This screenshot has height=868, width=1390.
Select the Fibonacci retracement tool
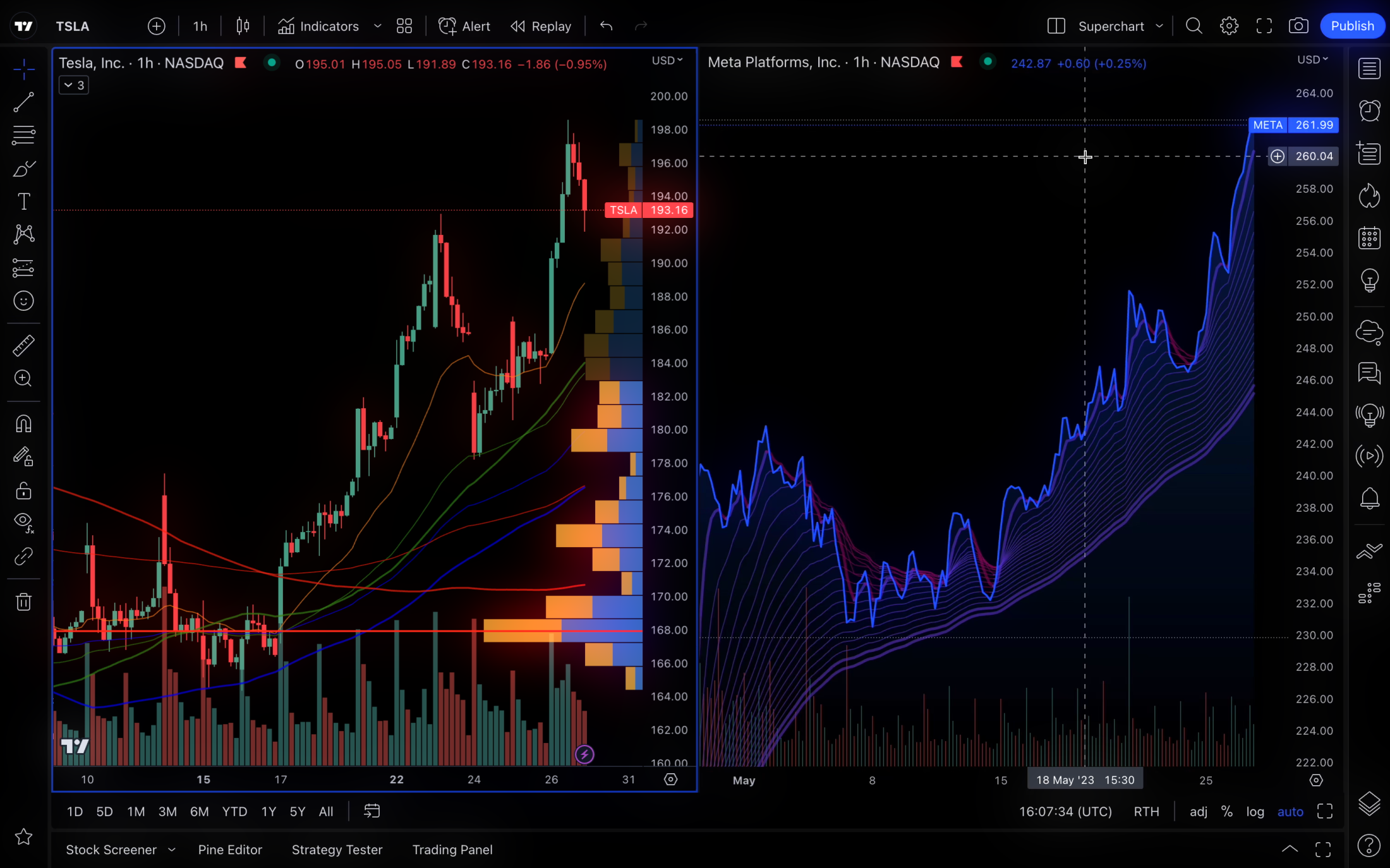click(x=23, y=135)
